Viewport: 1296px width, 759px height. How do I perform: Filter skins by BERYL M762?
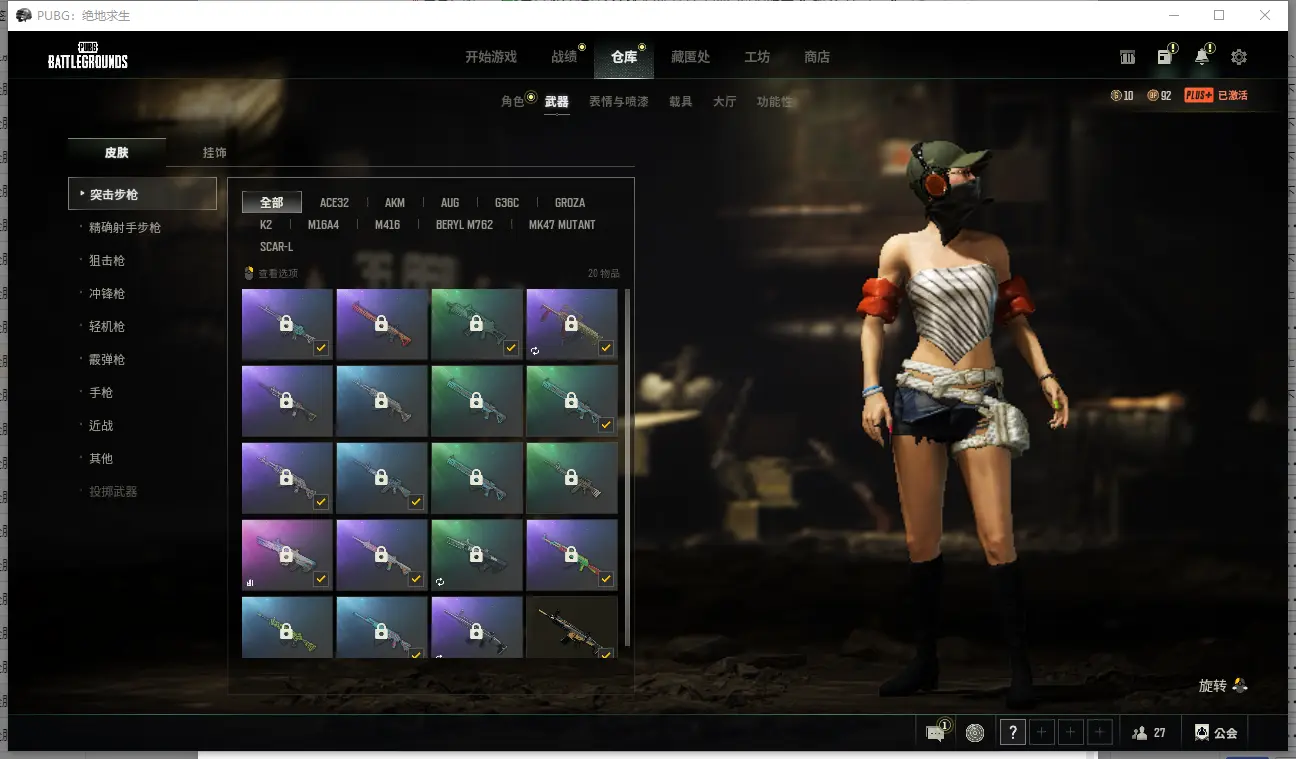point(464,225)
